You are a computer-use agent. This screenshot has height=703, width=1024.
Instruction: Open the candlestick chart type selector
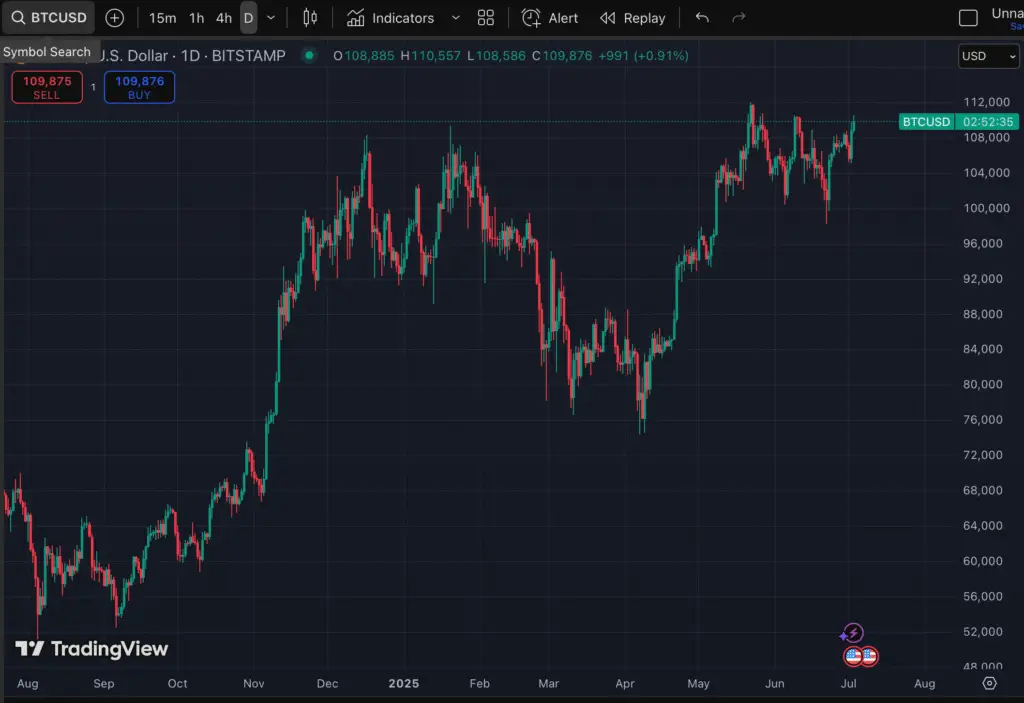pyautogui.click(x=310, y=18)
